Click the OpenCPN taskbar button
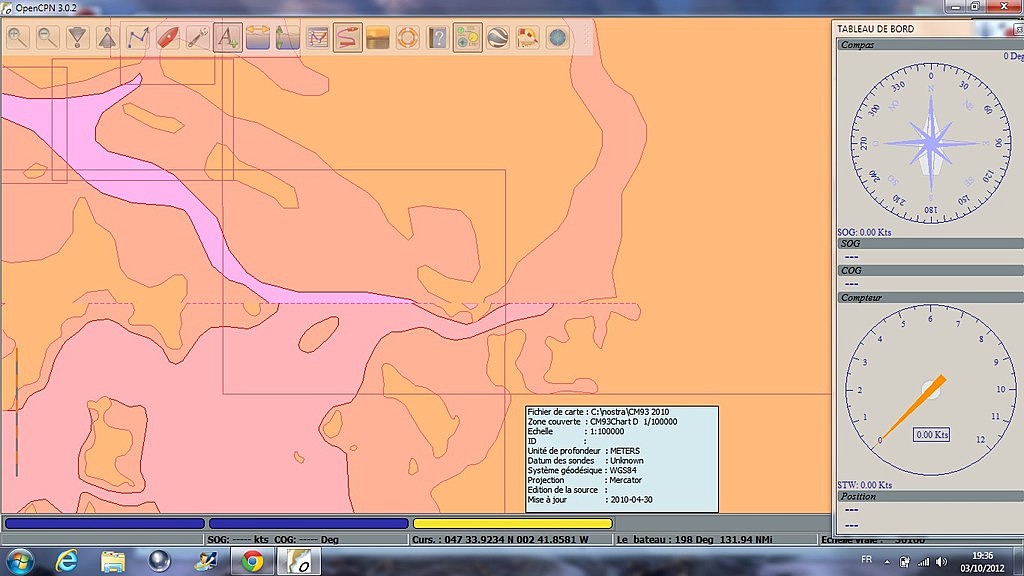Screen dimensions: 1024x576 (298, 561)
